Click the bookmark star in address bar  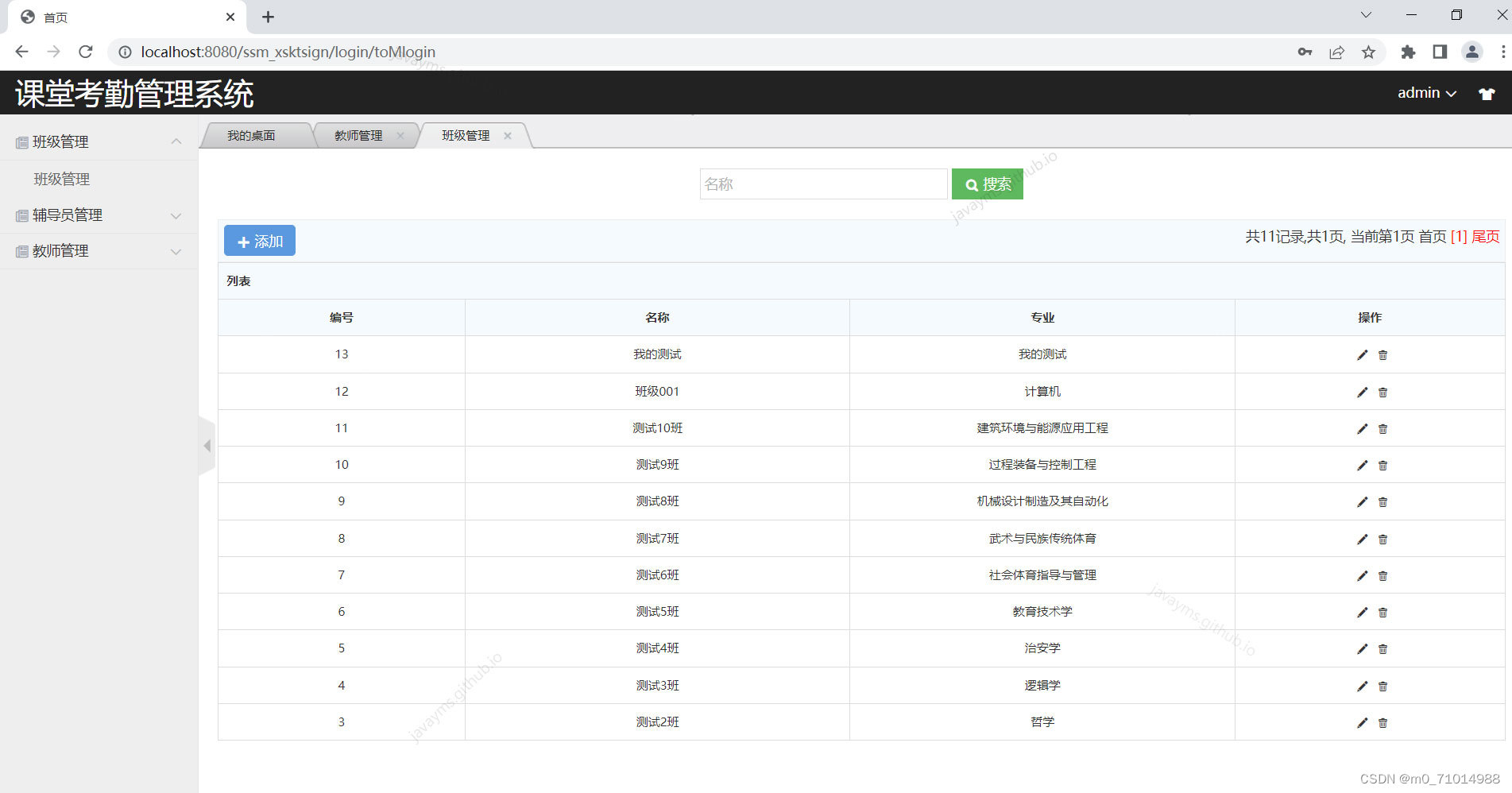(1368, 52)
